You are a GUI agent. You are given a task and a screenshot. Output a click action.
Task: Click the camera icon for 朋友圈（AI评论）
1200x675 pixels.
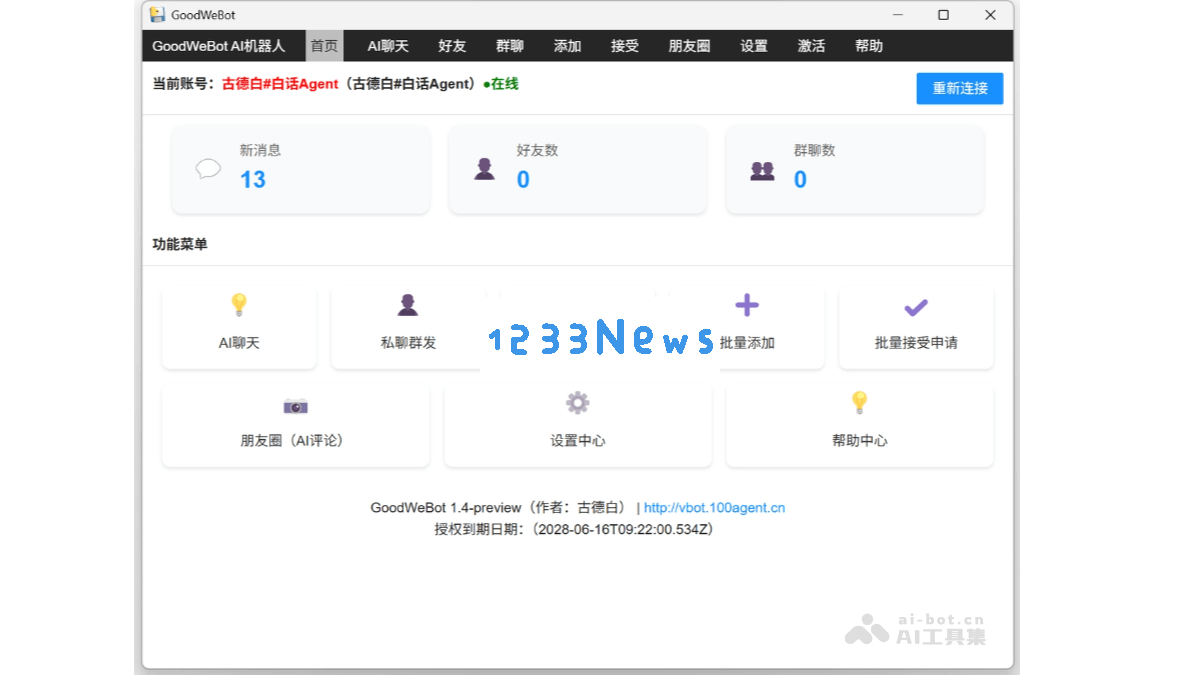click(295, 405)
